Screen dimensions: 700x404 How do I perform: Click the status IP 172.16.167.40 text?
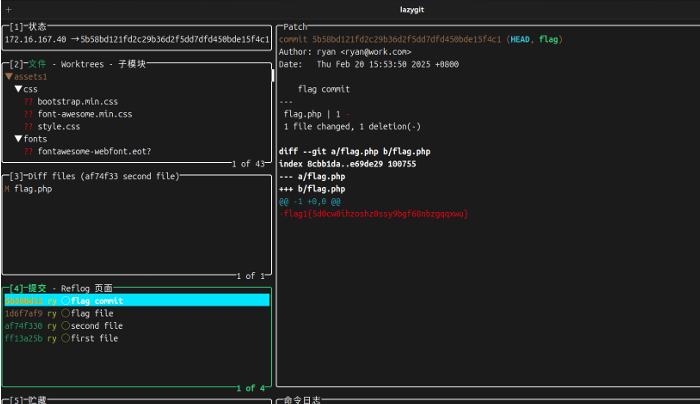35,39
